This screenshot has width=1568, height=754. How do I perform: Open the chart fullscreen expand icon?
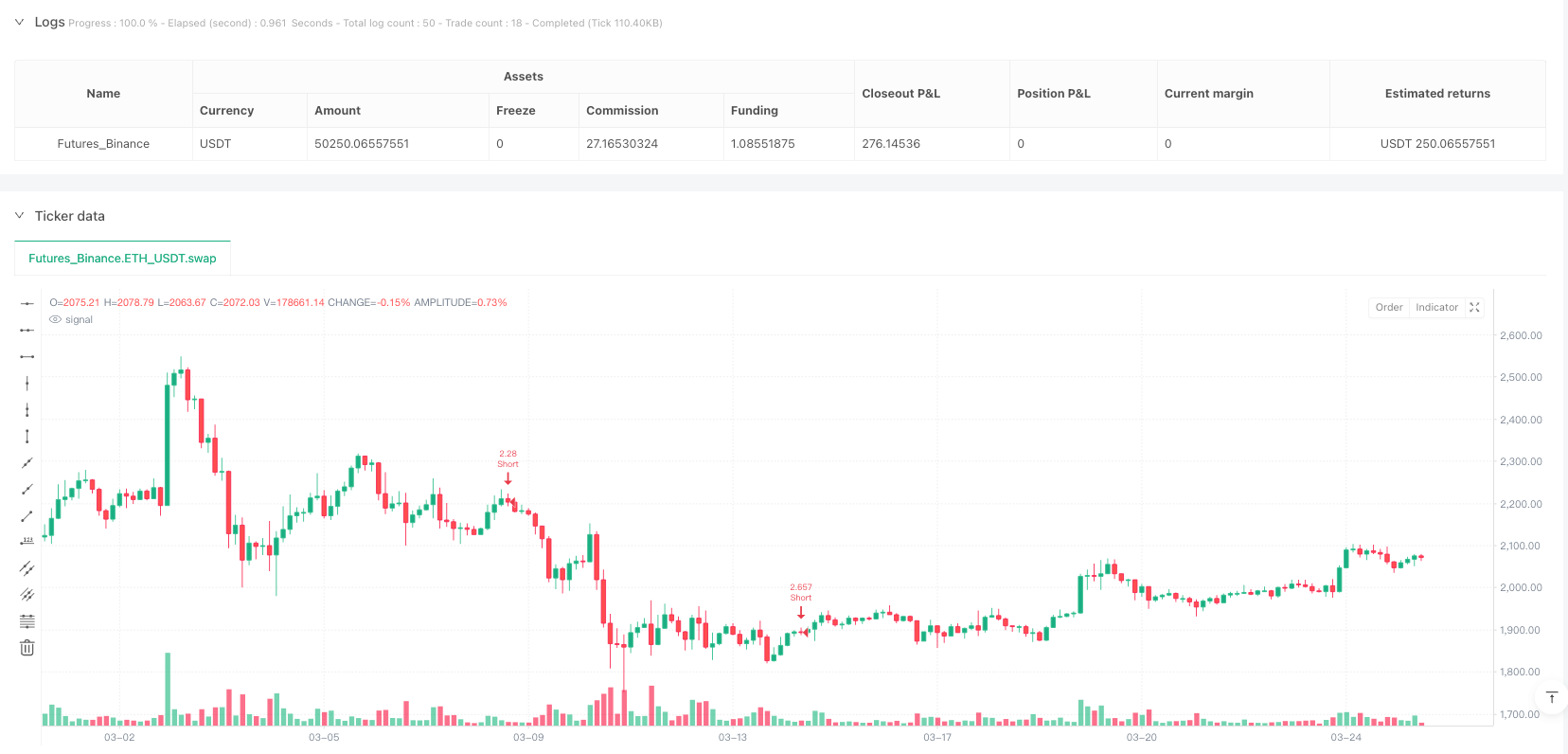pyautogui.click(x=1474, y=307)
